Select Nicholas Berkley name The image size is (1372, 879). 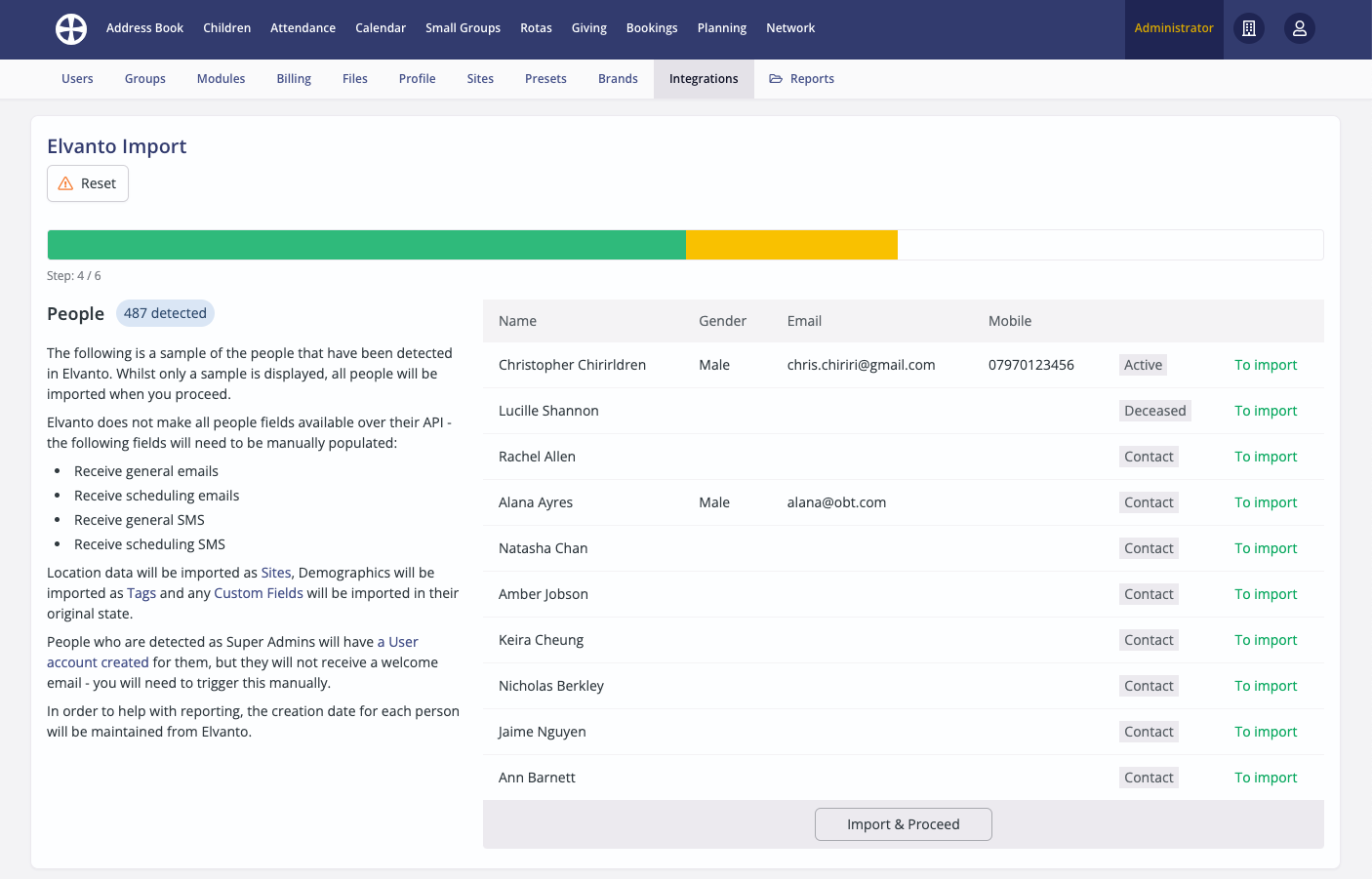pos(551,686)
